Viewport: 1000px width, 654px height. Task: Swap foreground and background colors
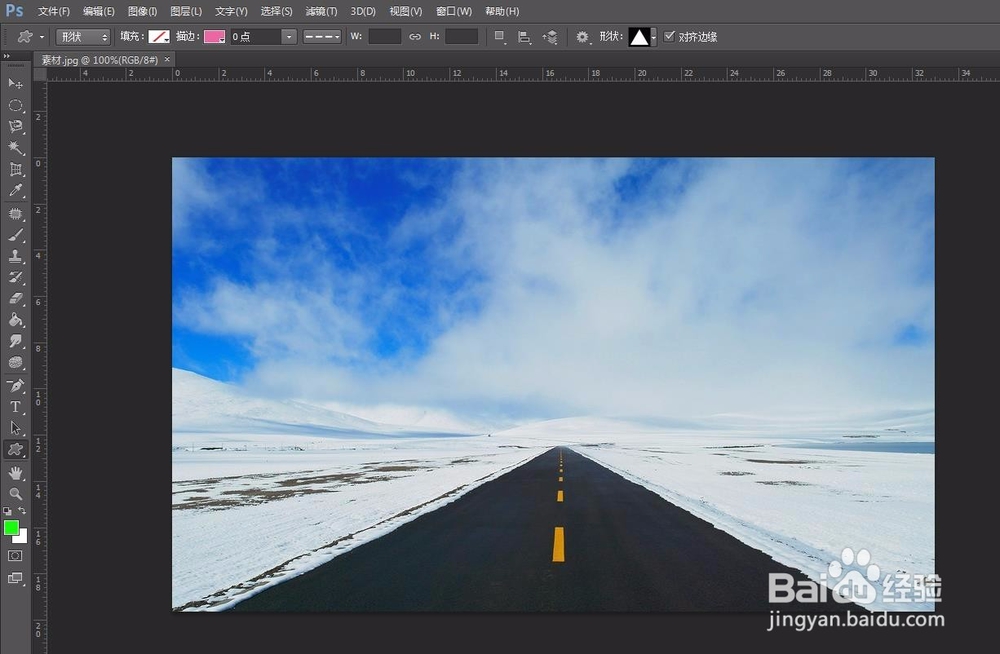tap(22, 510)
